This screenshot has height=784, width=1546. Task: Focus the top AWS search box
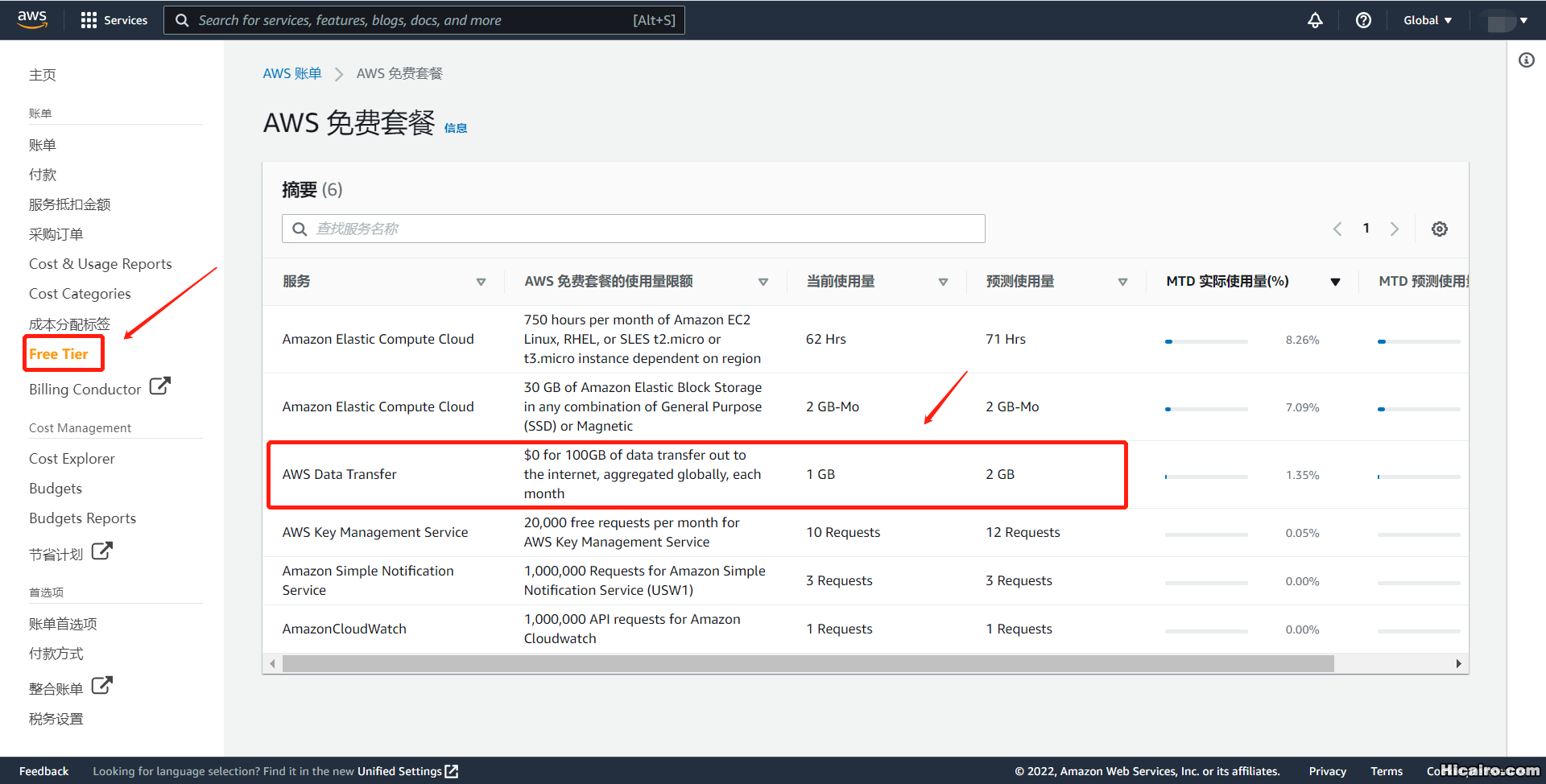coord(424,20)
